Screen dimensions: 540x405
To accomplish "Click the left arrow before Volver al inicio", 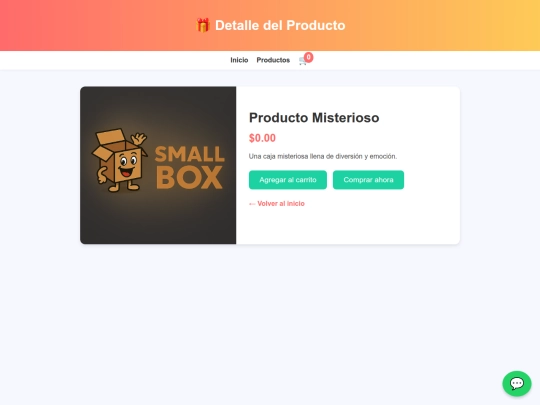I will coord(252,204).
